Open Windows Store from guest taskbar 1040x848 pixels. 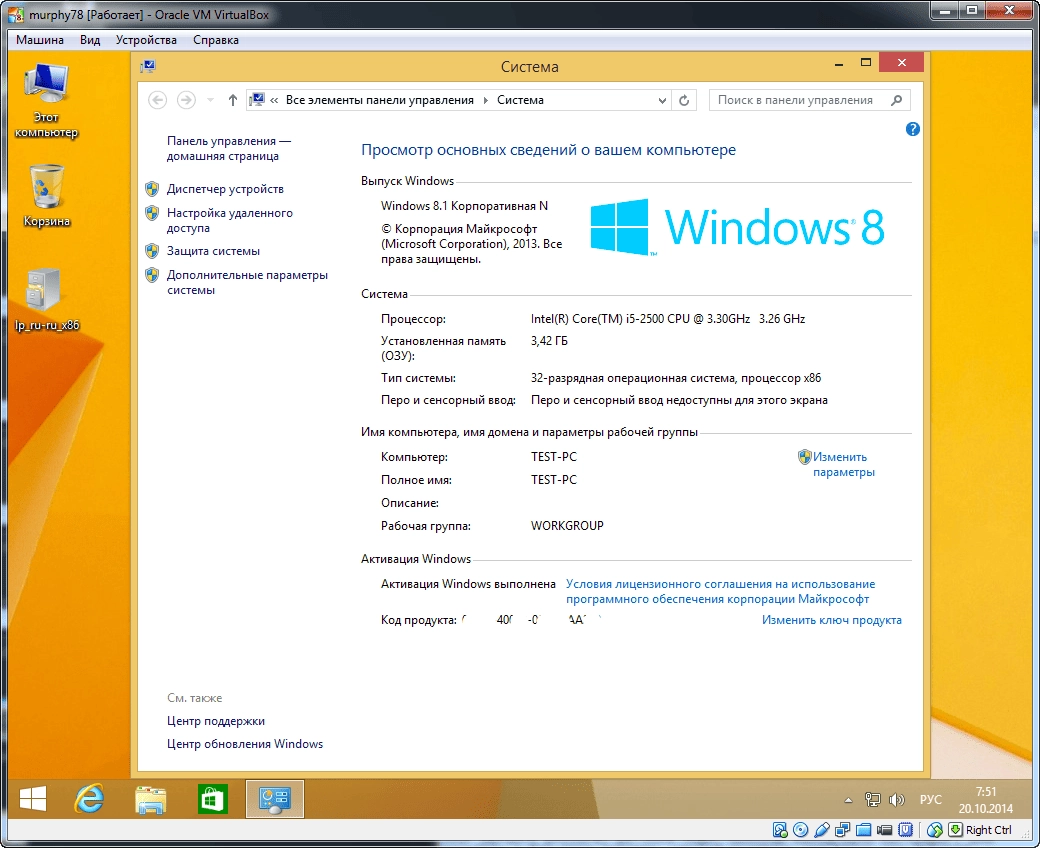point(212,799)
